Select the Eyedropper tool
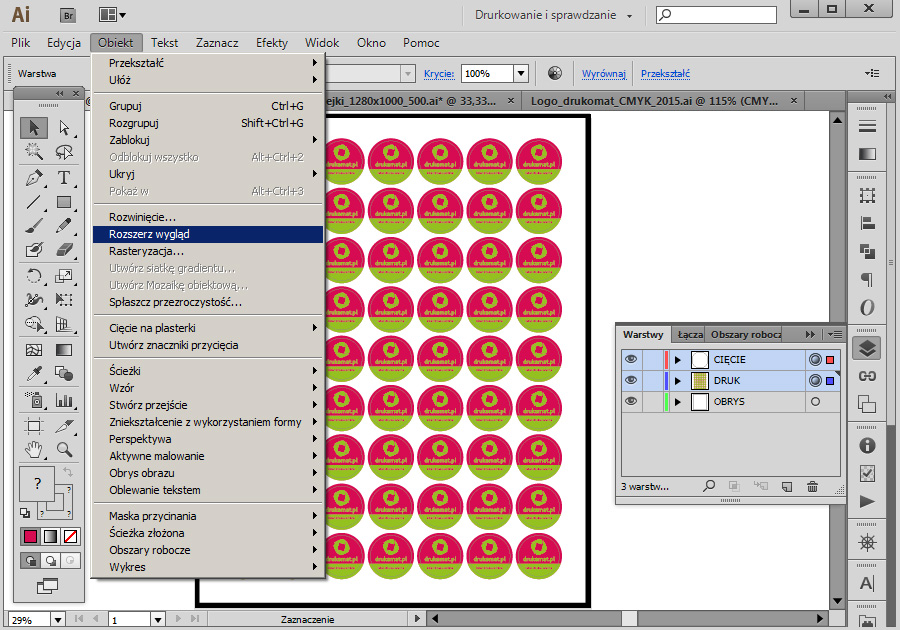The image size is (900, 630). (x=34, y=374)
